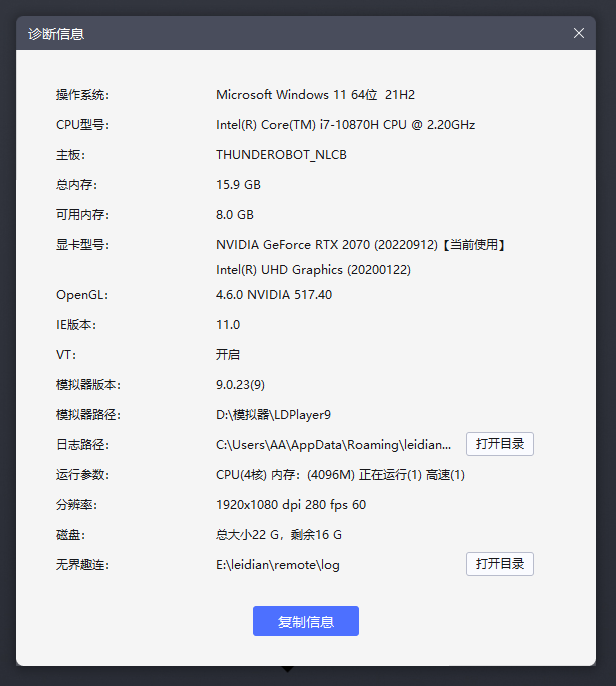Select the THUNDEROBOT_NLCB motherboard text

coord(281,155)
